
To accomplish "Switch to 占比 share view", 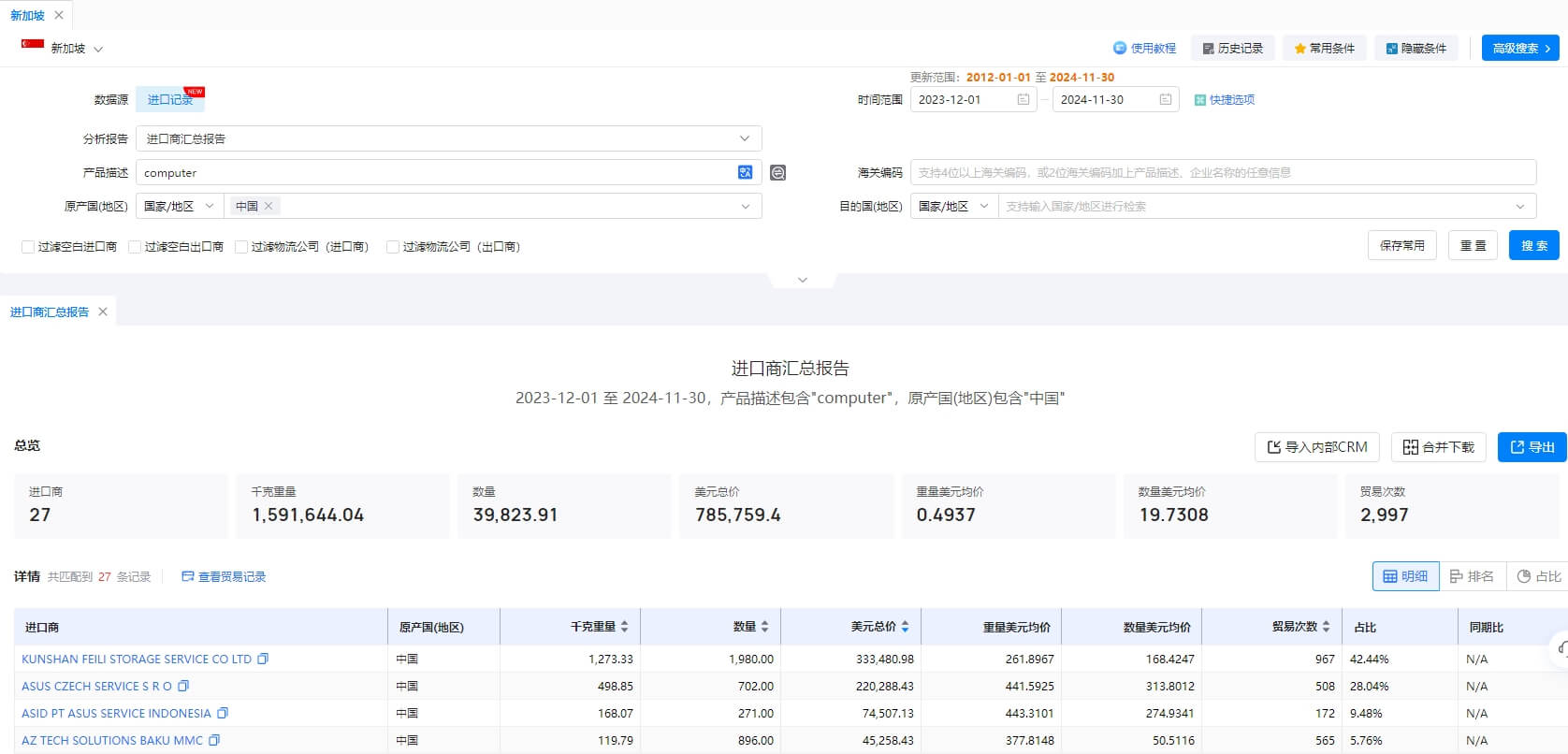I will pyautogui.click(x=1538, y=576).
